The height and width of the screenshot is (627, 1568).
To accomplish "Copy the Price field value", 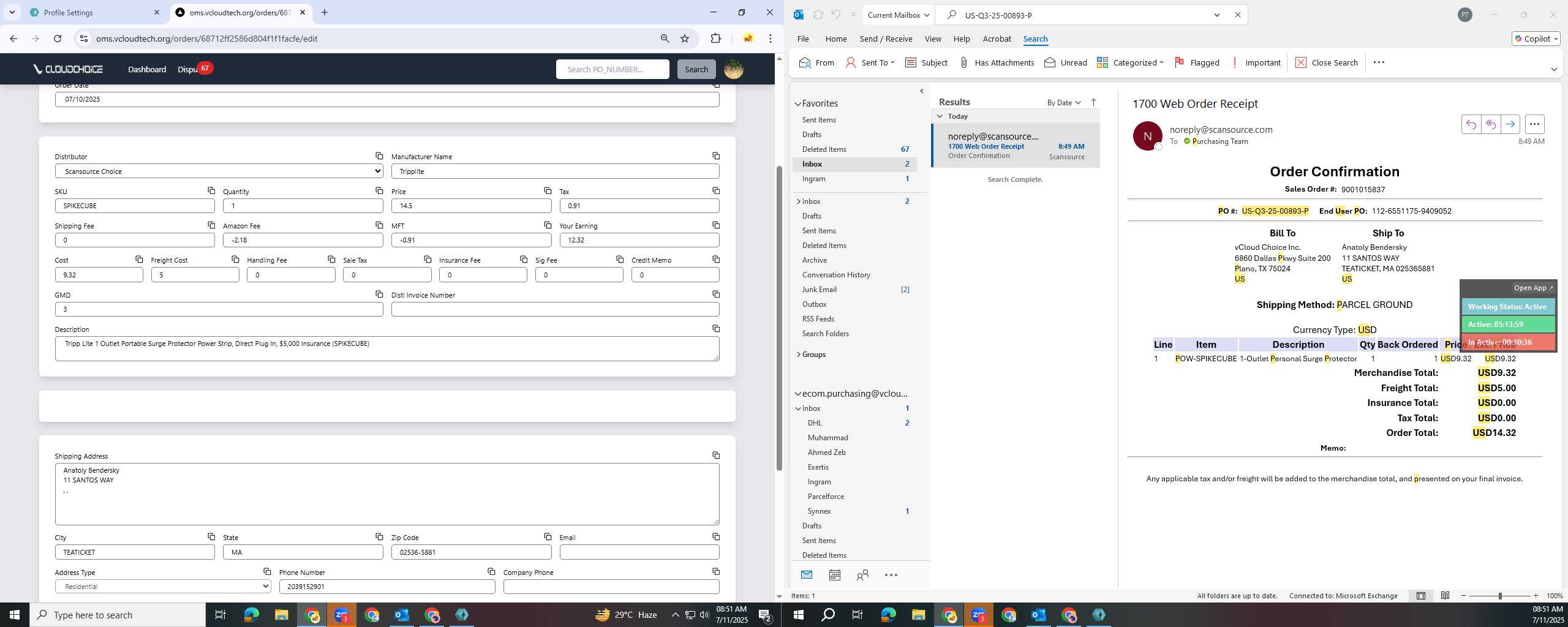I will 548,191.
